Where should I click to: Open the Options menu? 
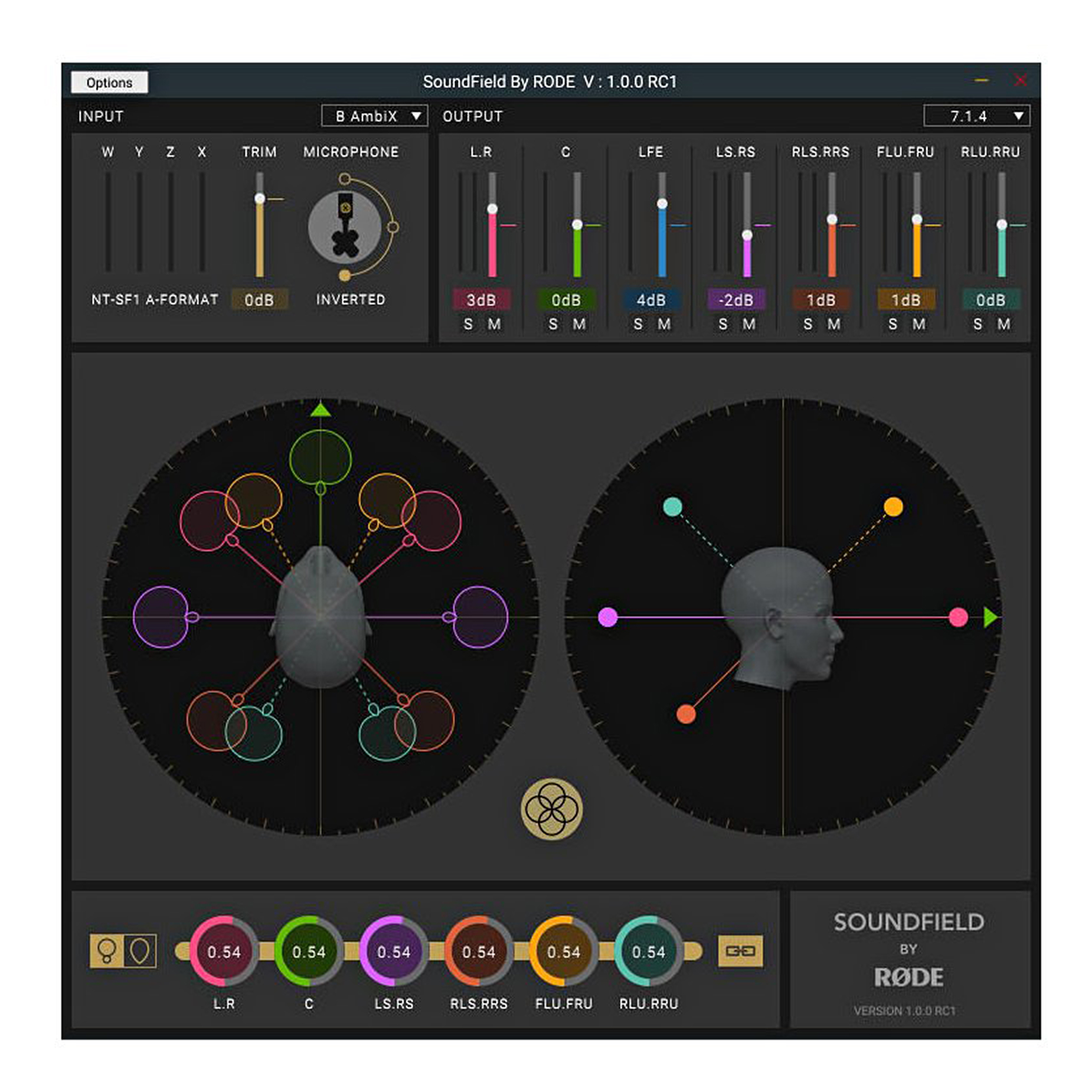tap(109, 83)
